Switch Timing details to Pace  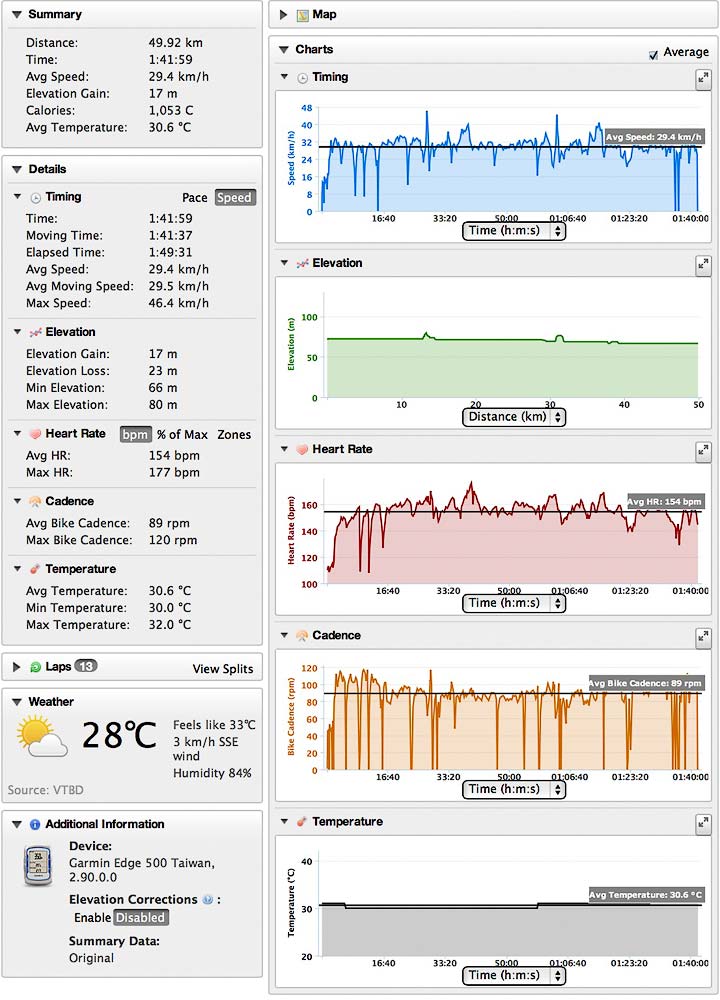[x=195, y=198]
